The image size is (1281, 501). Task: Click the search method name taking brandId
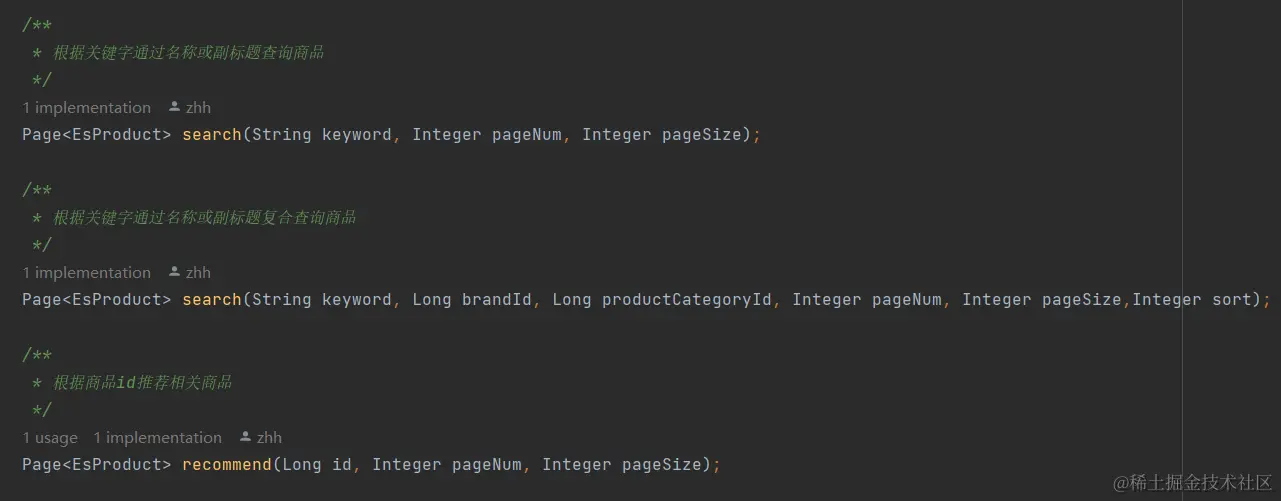pos(211,299)
